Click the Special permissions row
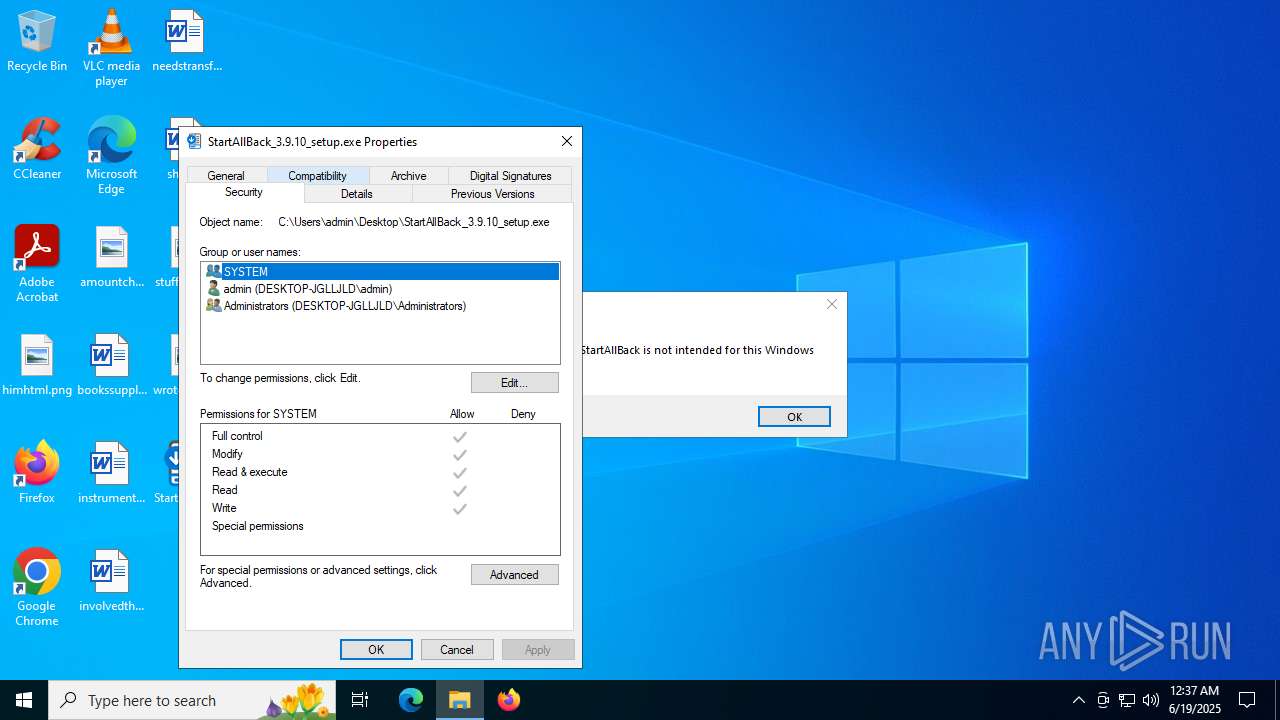1280x720 pixels. tap(380, 526)
